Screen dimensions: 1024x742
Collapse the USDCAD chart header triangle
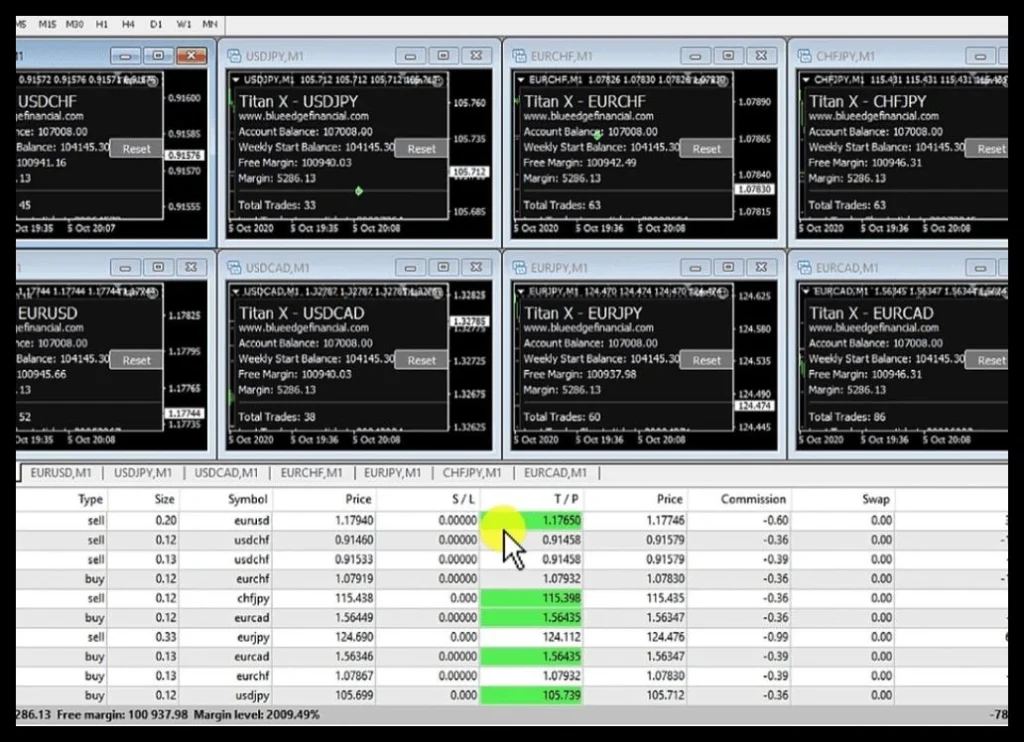click(235, 291)
